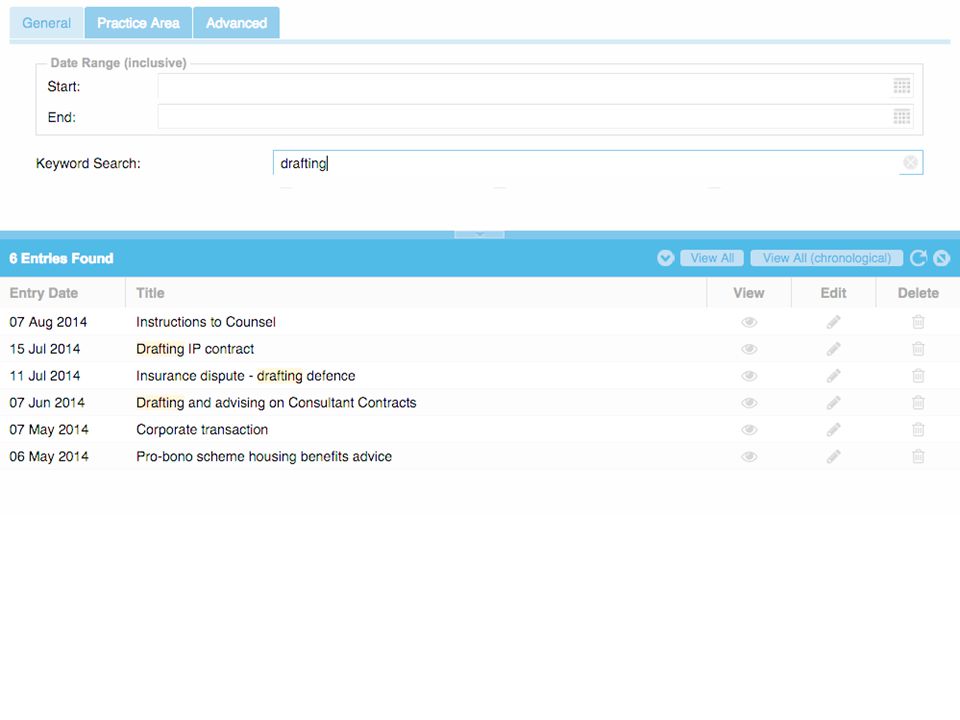Click View All (chronological) button
The width and height of the screenshot is (960, 720).
tap(827, 258)
